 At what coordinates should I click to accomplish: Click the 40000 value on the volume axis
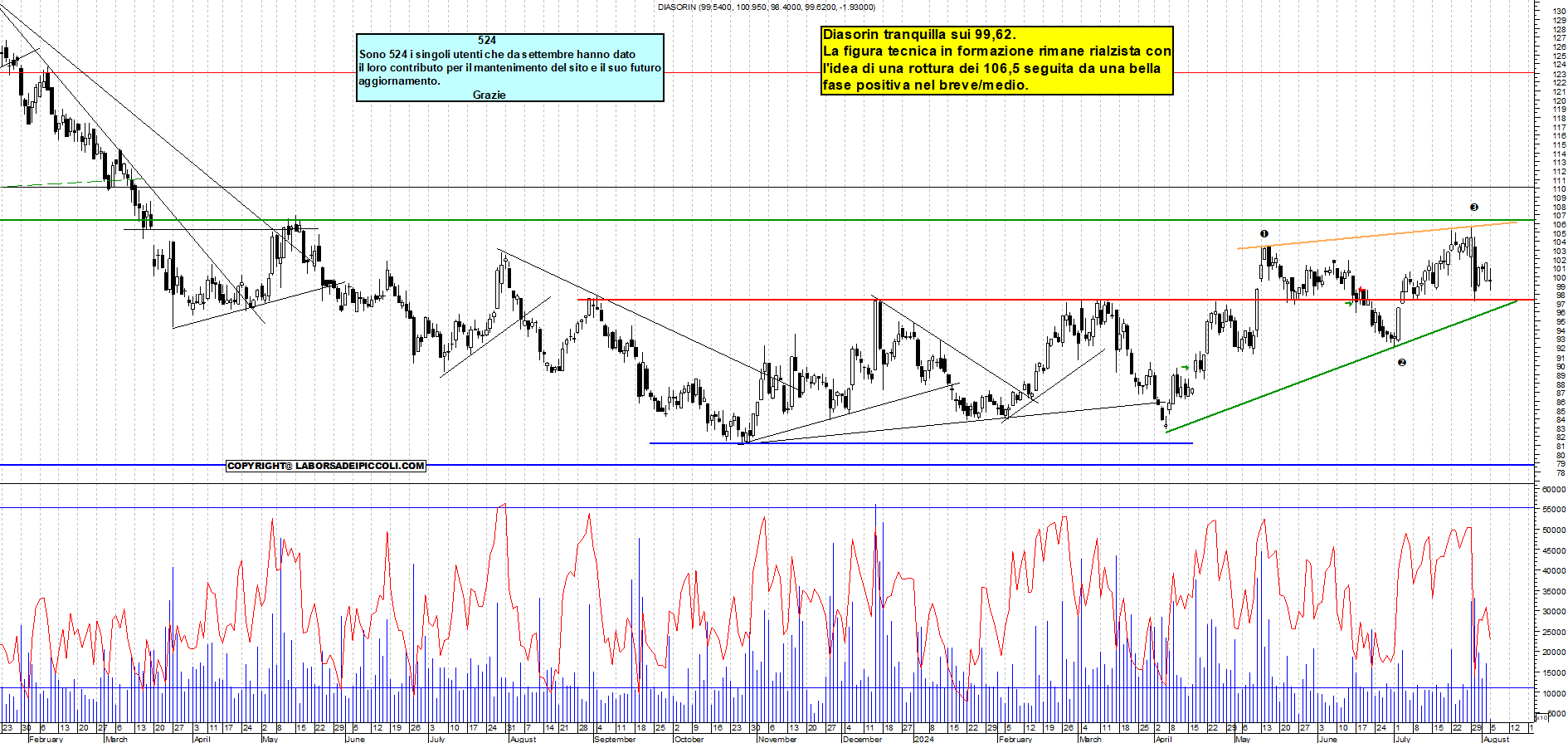coord(1554,571)
